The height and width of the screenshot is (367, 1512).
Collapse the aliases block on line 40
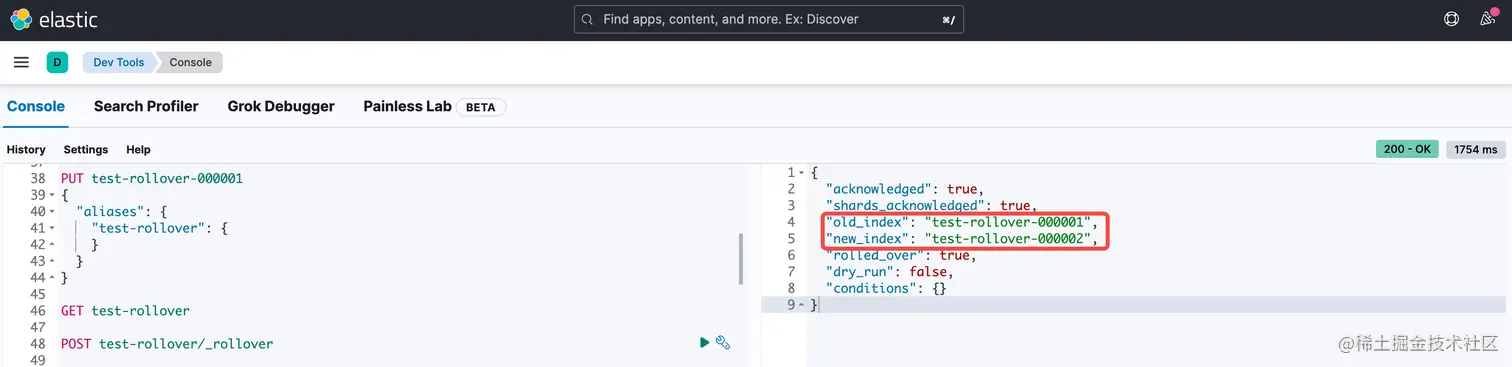click(51, 212)
